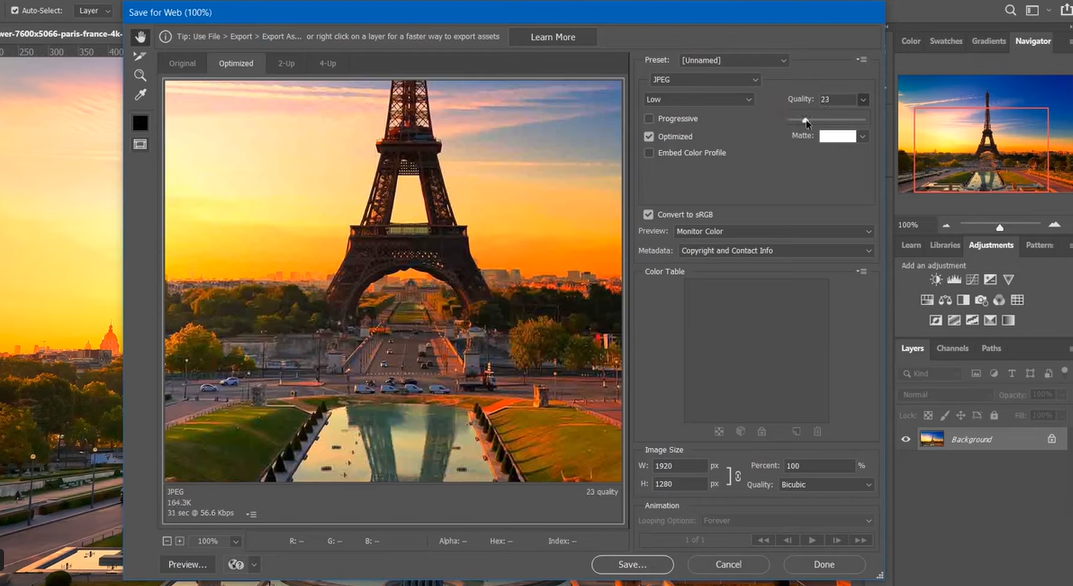Enable Embed Color Profile checkbox
1073x586 pixels.
click(649, 153)
